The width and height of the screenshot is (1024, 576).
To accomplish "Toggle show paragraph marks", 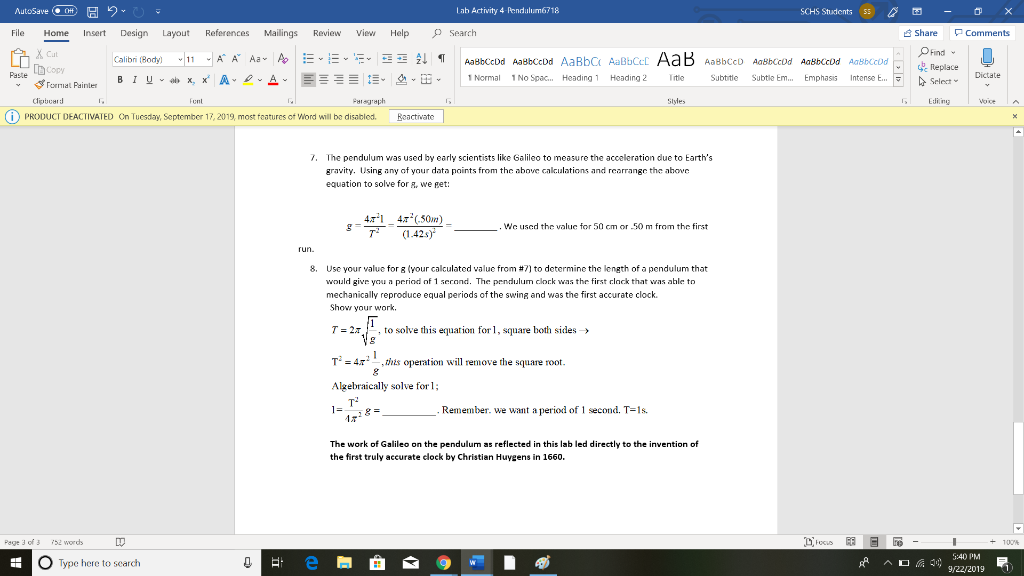I will click(442, 57).
